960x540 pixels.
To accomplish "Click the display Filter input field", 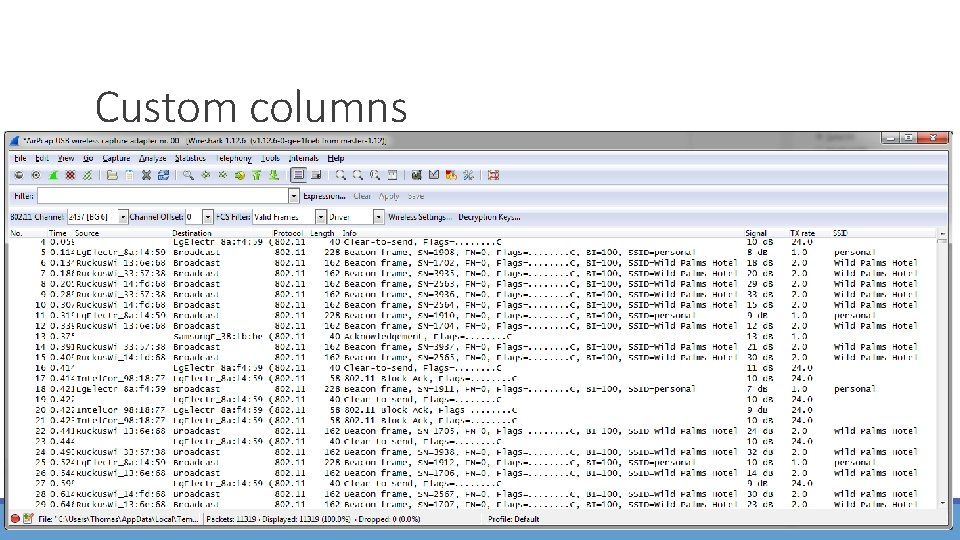I will 162,196.
